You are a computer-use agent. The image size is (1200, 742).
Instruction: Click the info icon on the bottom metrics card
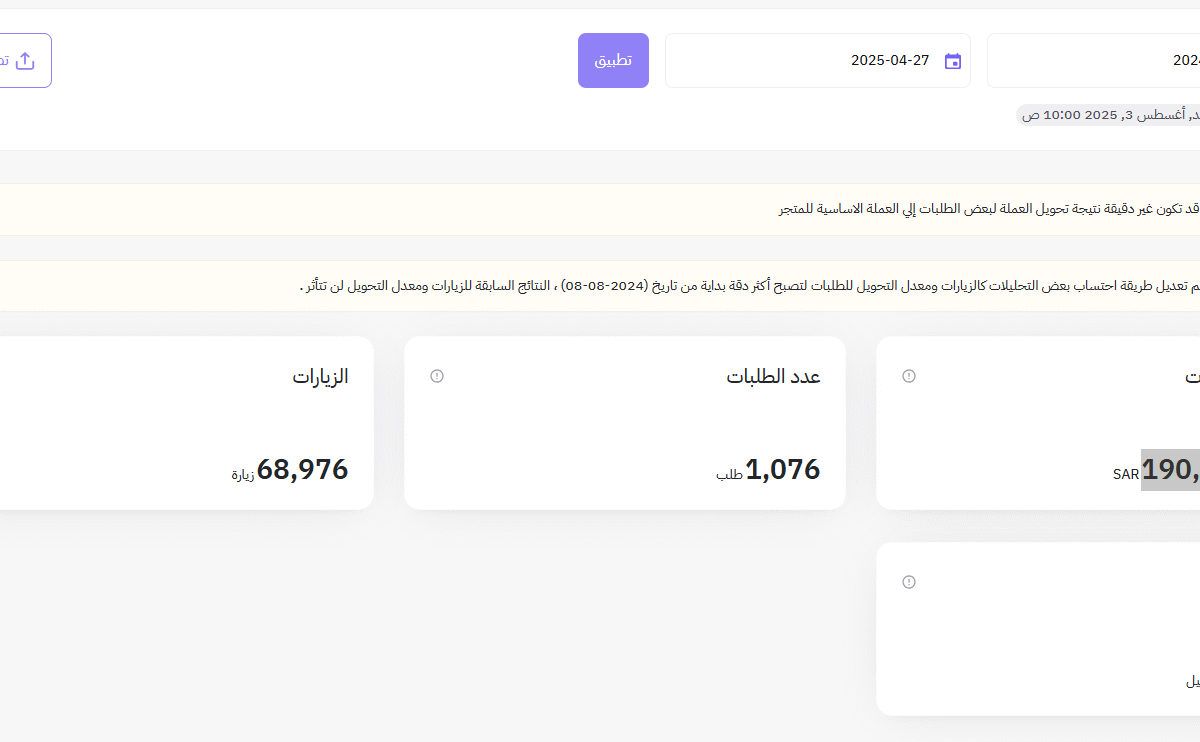tap(908, 581)
